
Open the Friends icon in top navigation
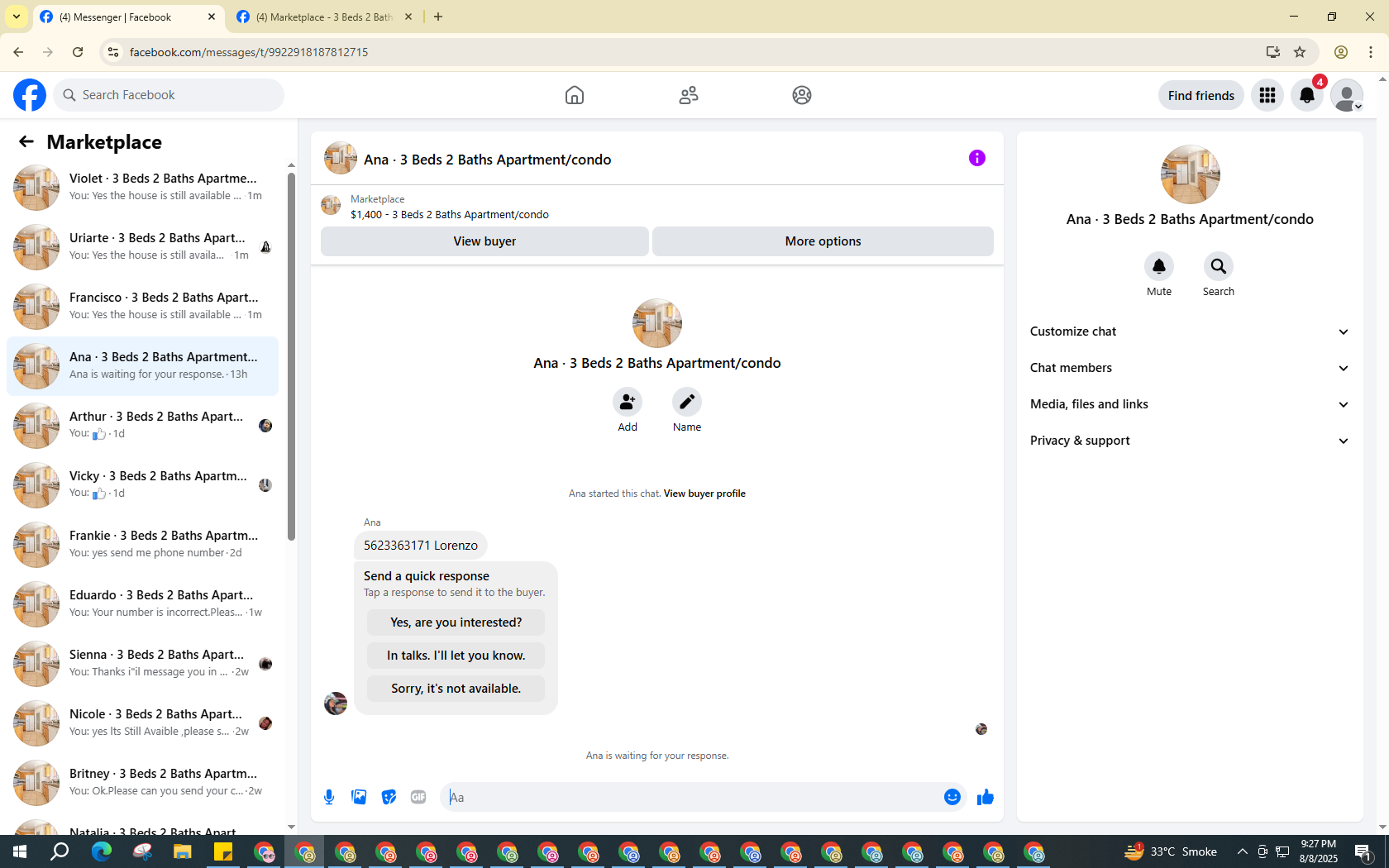(689, 95)
